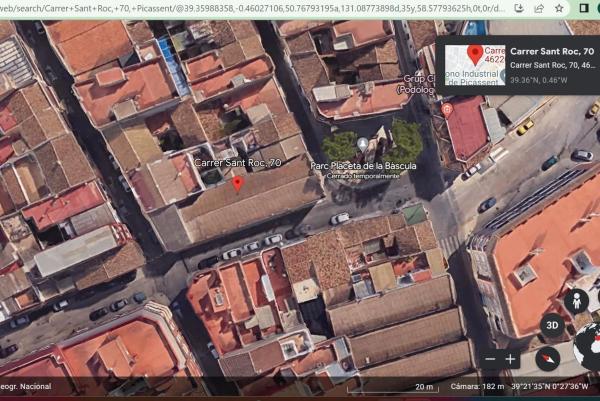Click the browser address bar URL
The height and width of the screenshot is (401, 600).
(x=250, y=9)
